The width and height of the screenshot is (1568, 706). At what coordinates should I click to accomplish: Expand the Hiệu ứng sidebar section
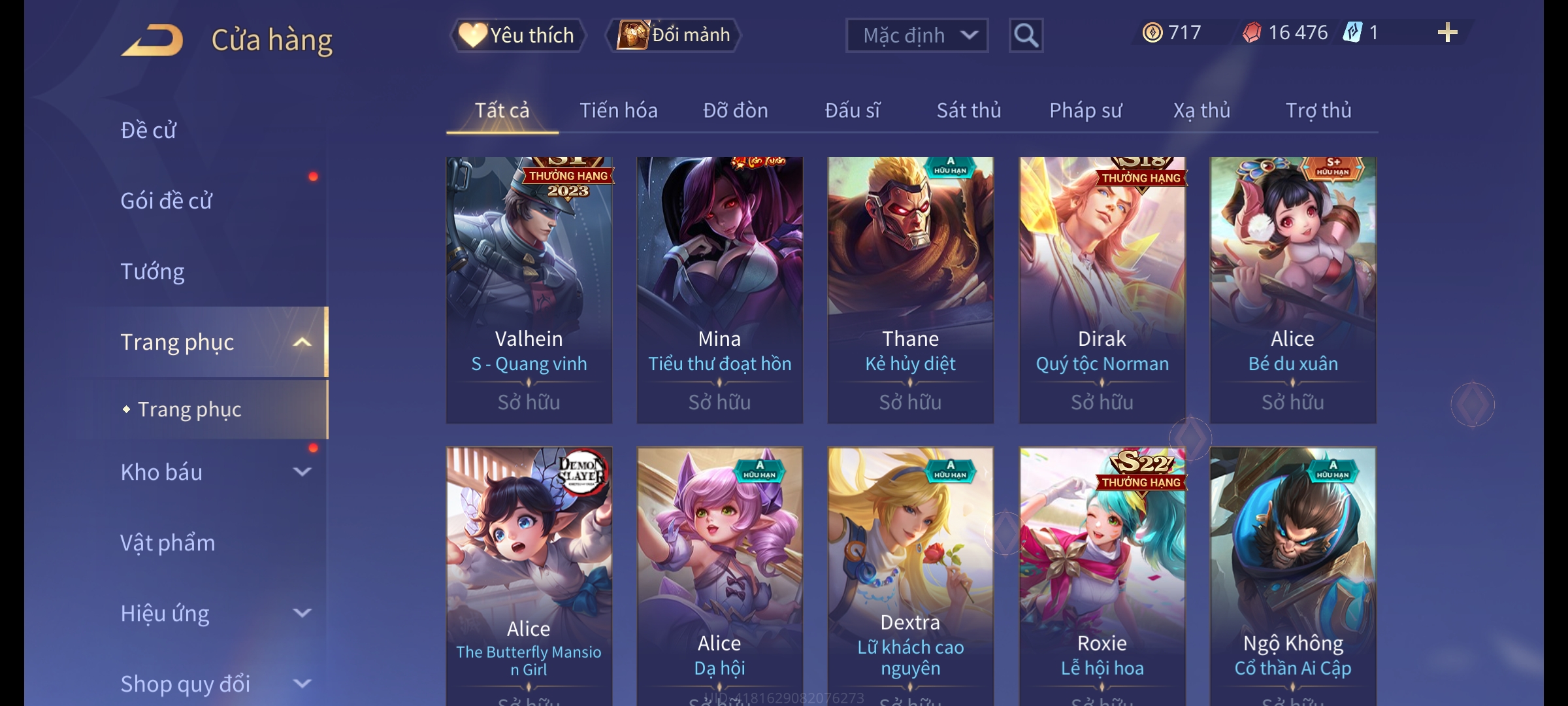pos(302,613)
